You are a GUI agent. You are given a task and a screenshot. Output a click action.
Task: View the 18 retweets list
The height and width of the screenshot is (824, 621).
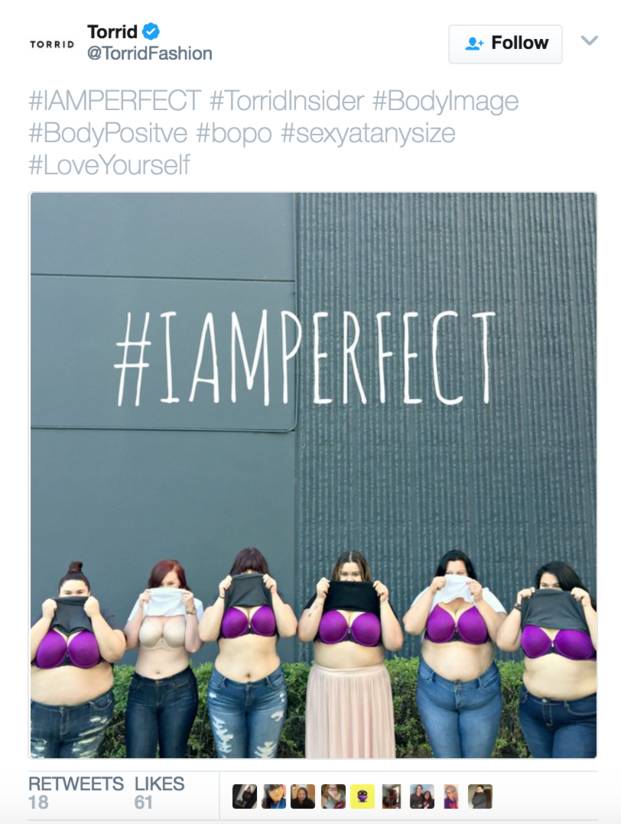(75, 792)
